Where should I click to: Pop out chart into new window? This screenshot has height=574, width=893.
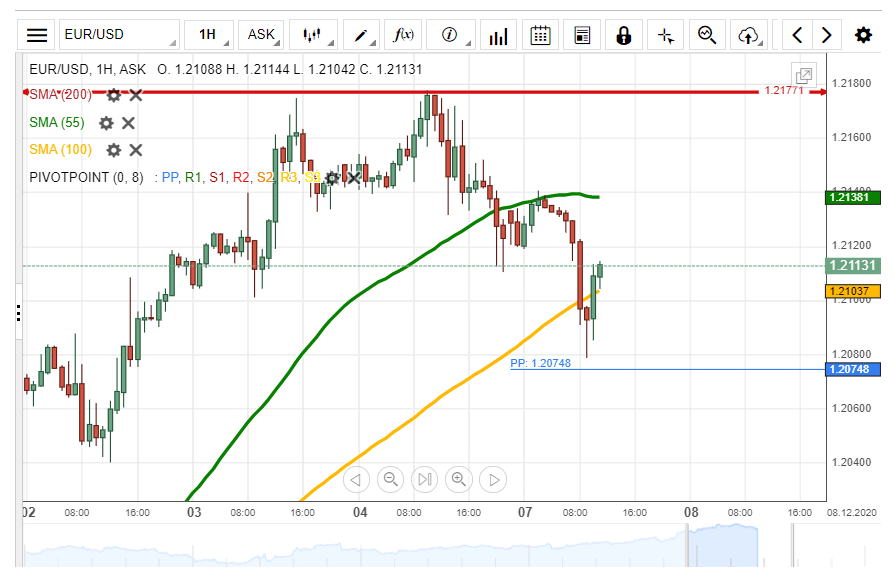pos(804,75)
